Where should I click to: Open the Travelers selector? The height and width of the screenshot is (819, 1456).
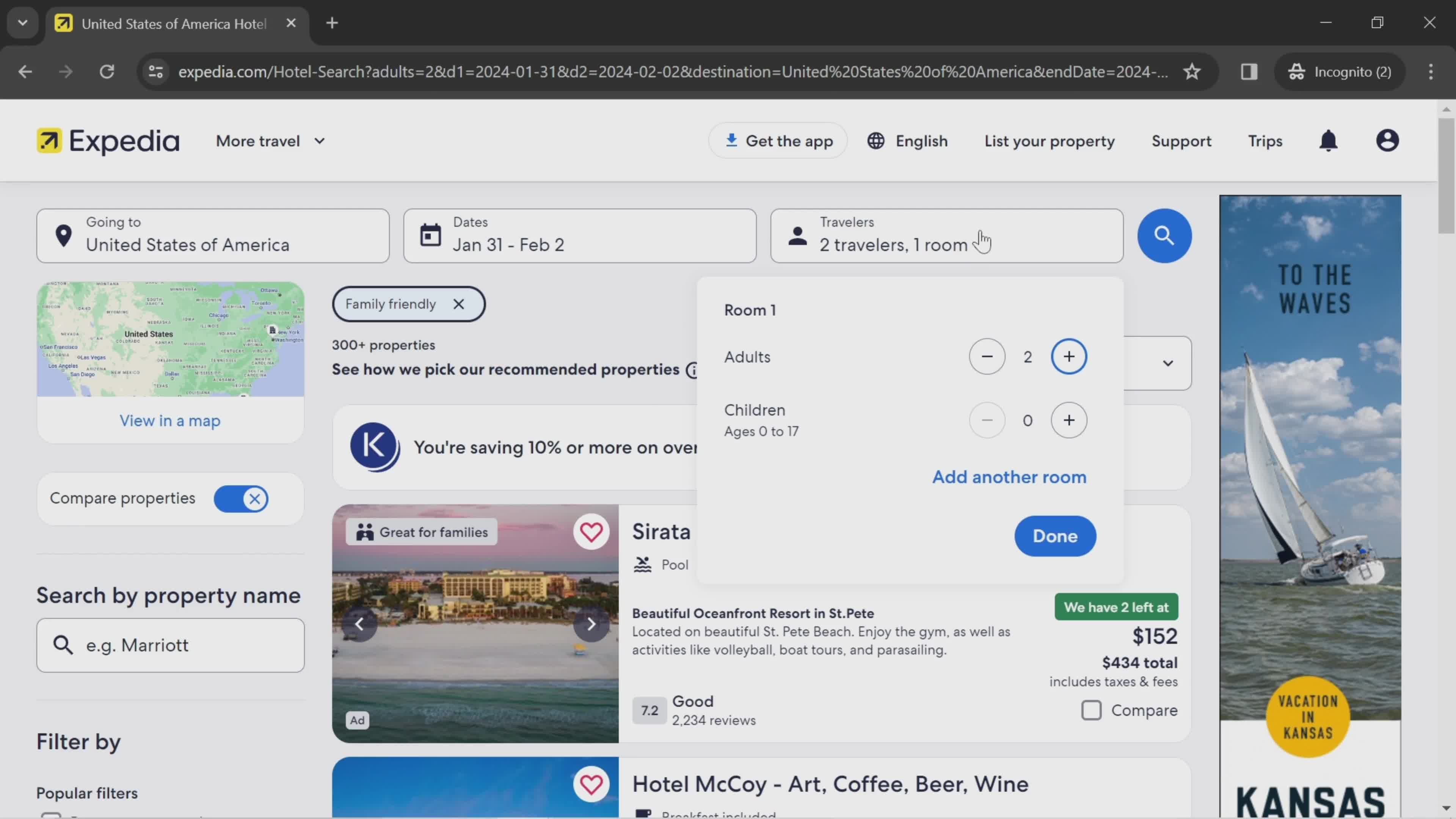[947, 236]
